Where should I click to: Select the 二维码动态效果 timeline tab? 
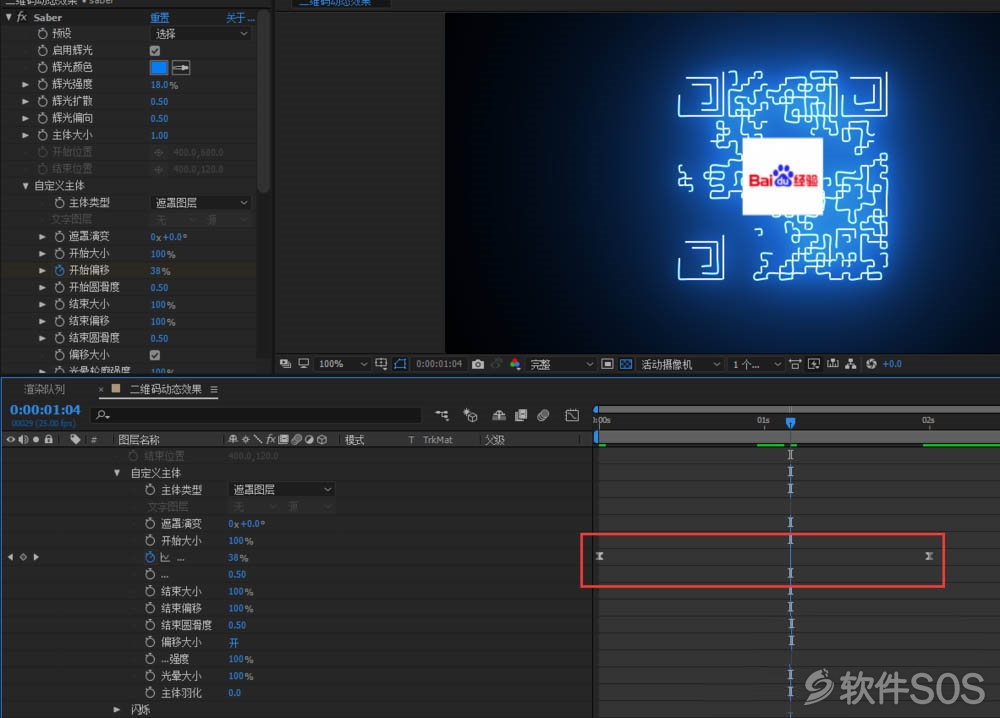(166, 389)
